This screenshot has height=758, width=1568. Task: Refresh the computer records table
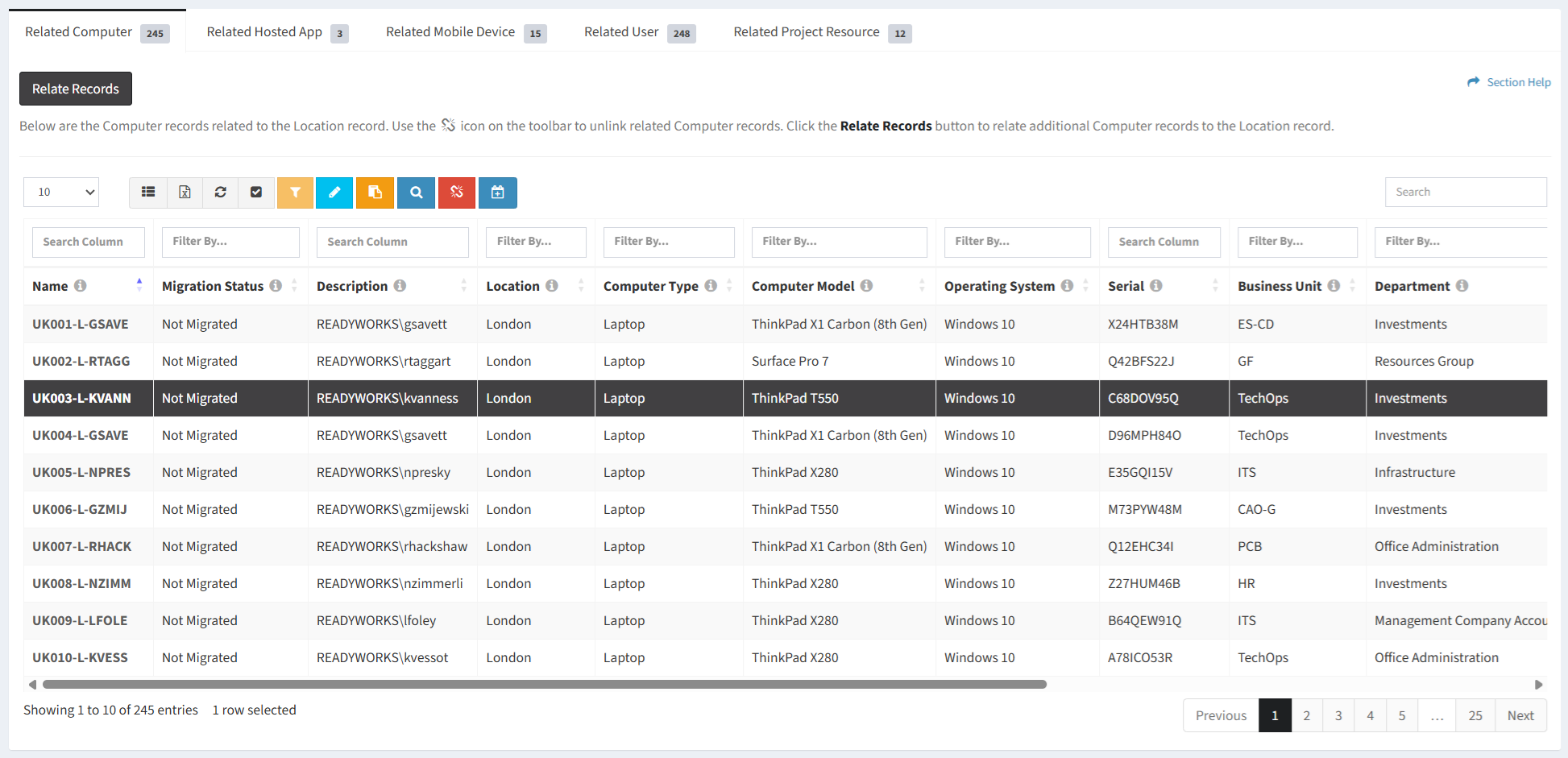(220, 193)
